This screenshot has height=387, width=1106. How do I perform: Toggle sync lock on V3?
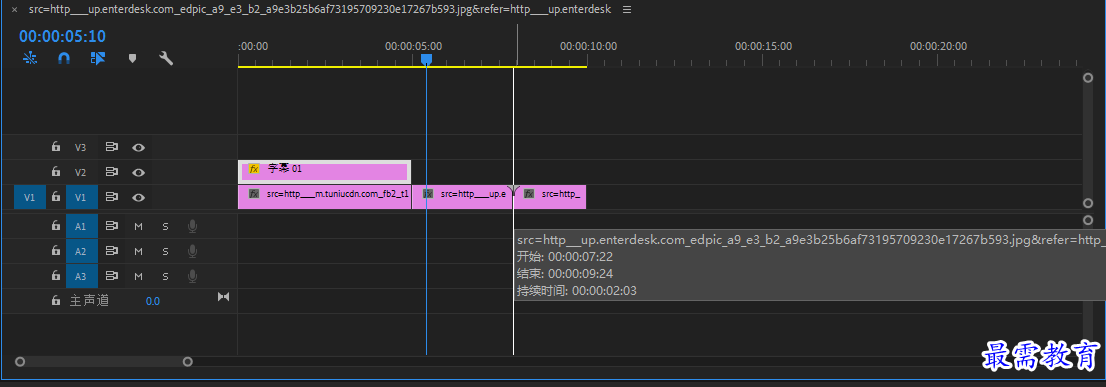(x=111, y=147)
